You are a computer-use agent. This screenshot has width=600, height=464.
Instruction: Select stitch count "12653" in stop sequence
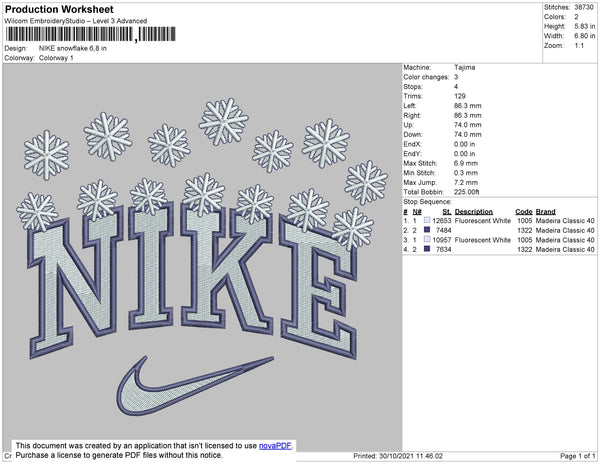[442, 221]
